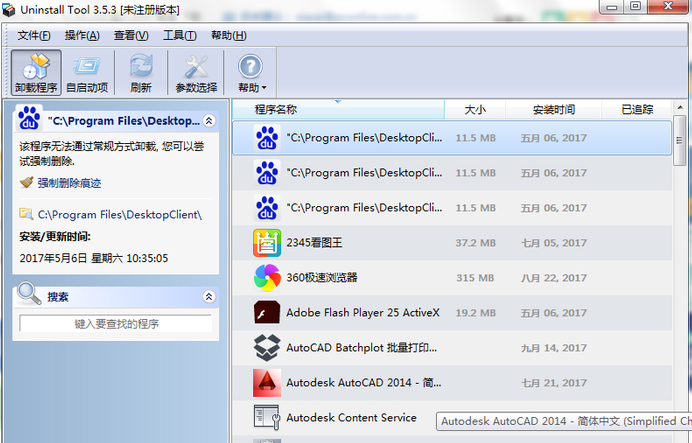This screenshot has height=443, width=692.
Task: Select 2345看图王 program row text
Action: 314,243
